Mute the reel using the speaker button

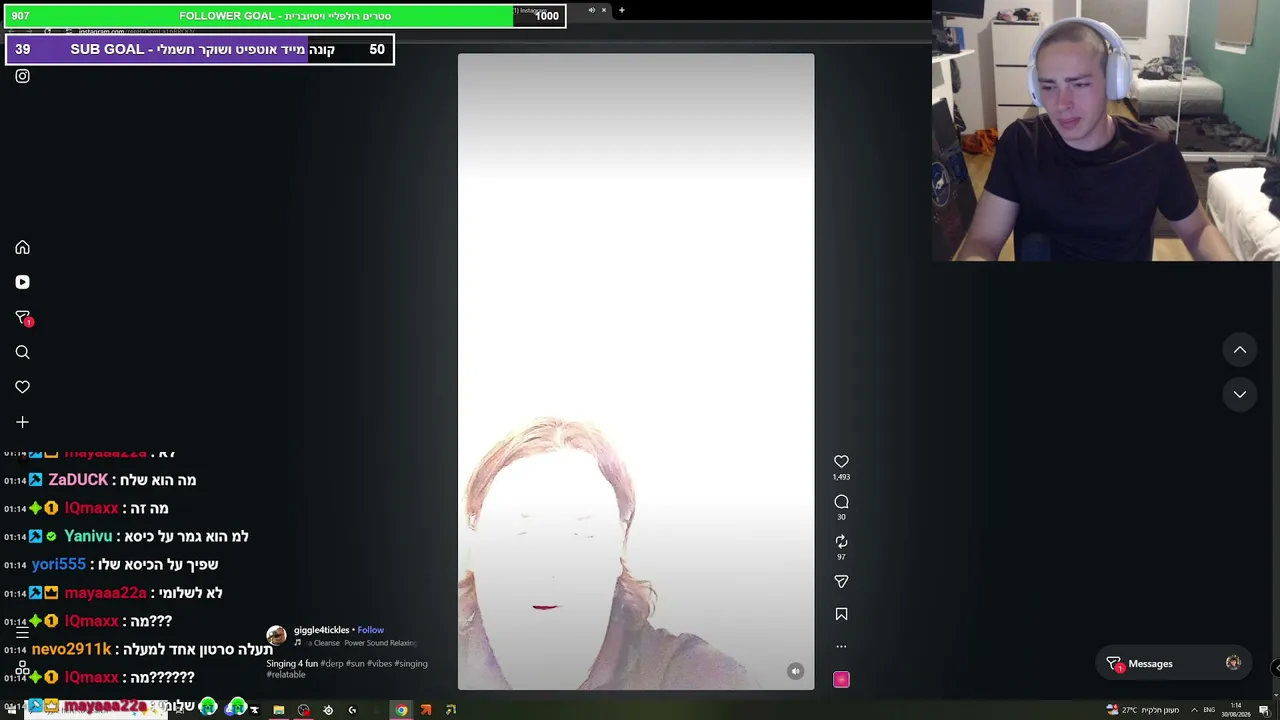tap(795, 671)
